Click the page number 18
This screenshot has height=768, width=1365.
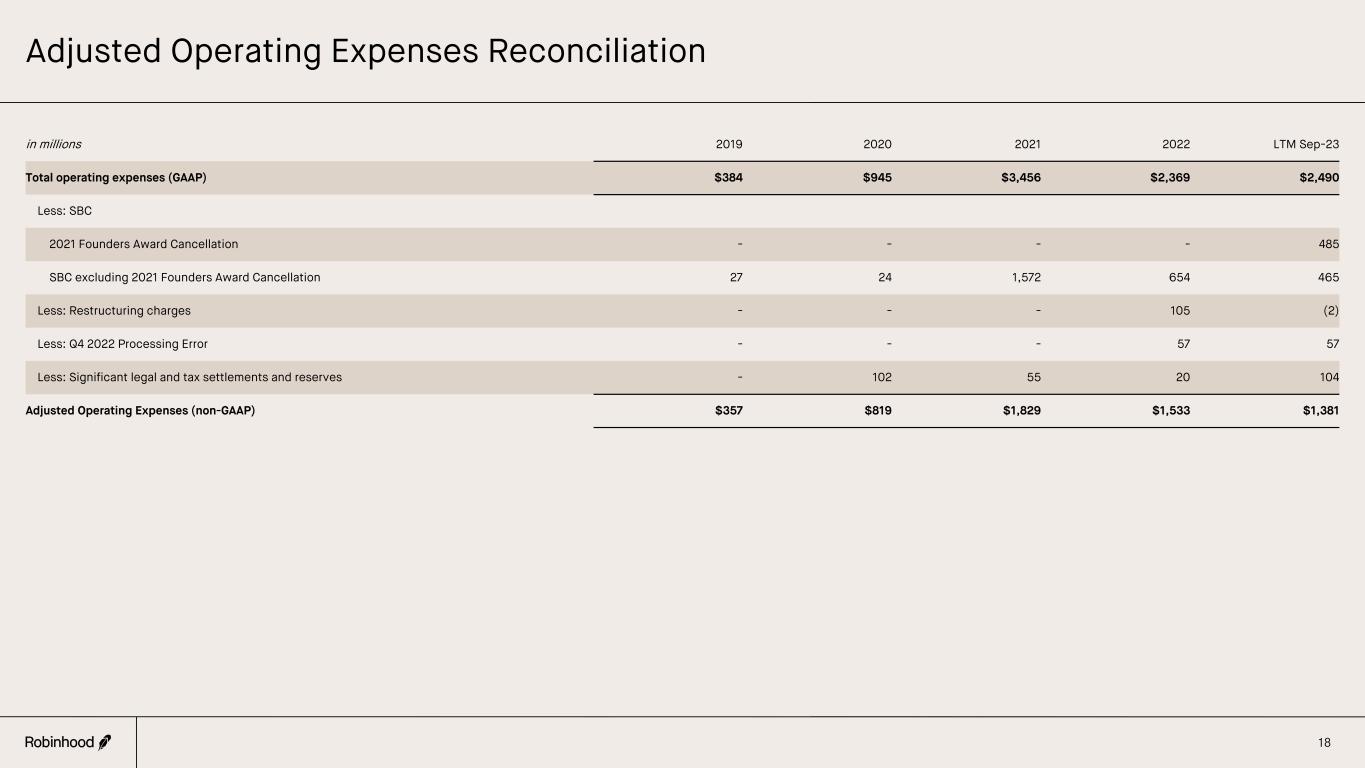click(1324, 742)
